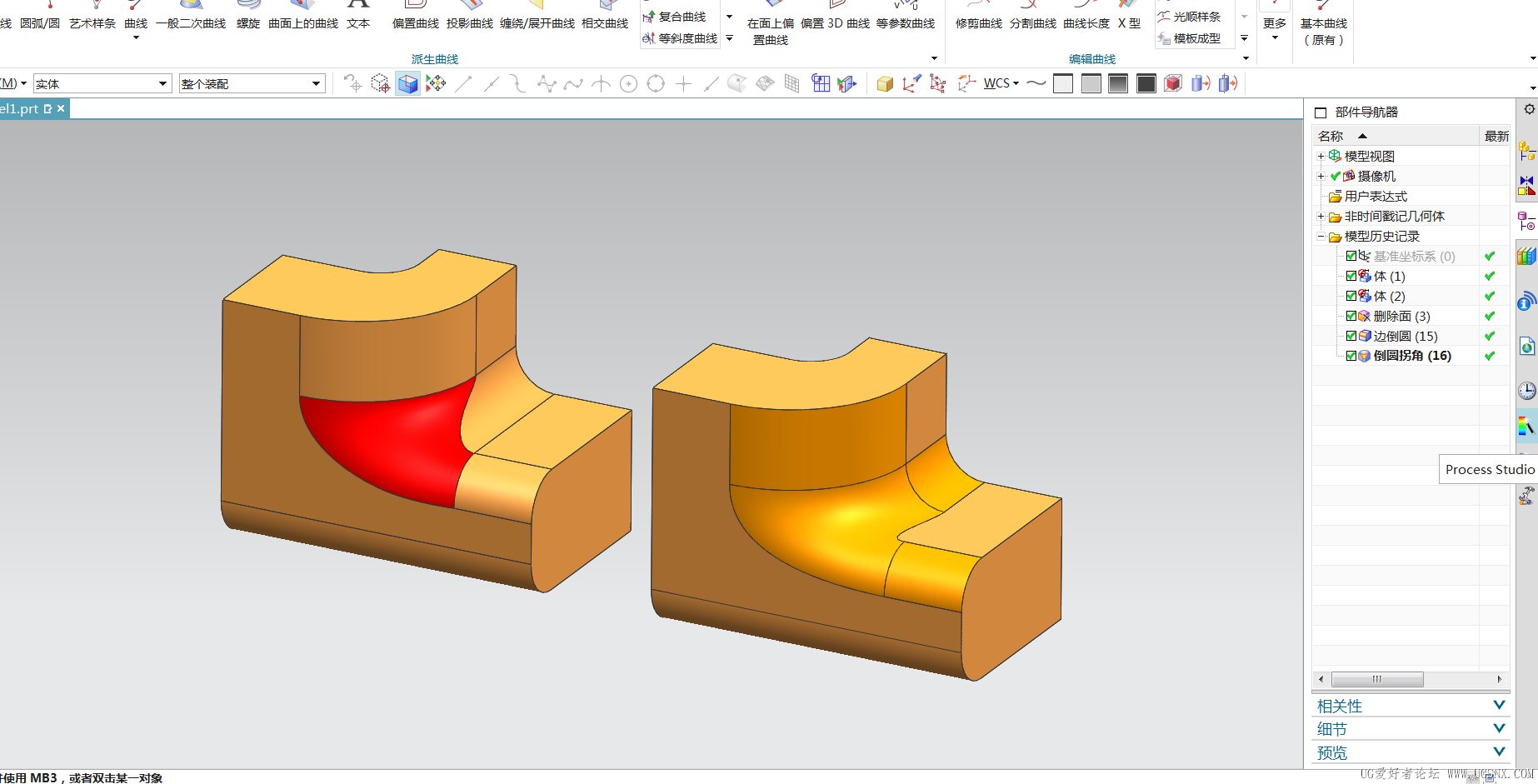Select the light gray background swatch
Viewport: 1538px width, 784px height.
point(1063,83)
